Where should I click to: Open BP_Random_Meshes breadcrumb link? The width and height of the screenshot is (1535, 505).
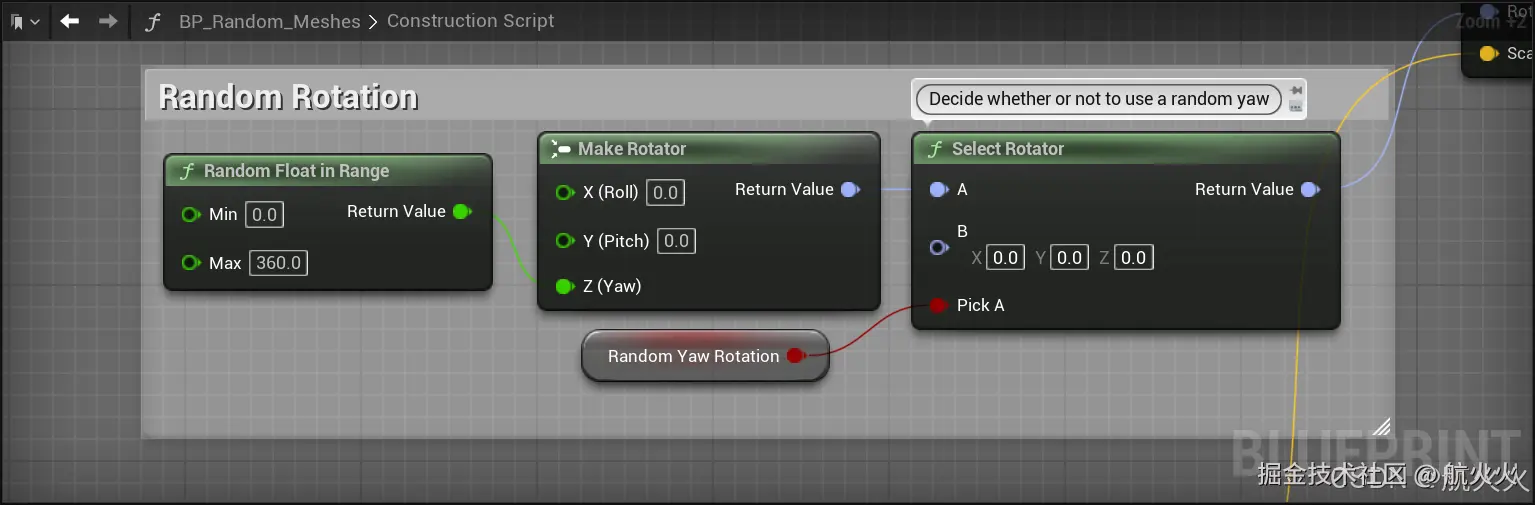tap(270, 21)
